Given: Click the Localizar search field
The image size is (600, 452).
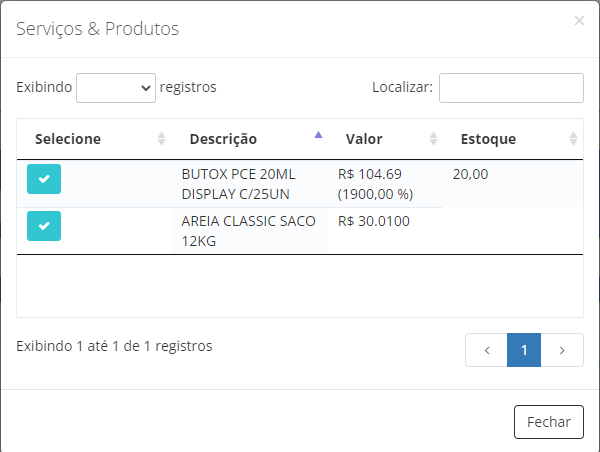Looking at the screenshot, I should (x=511, y=88).
